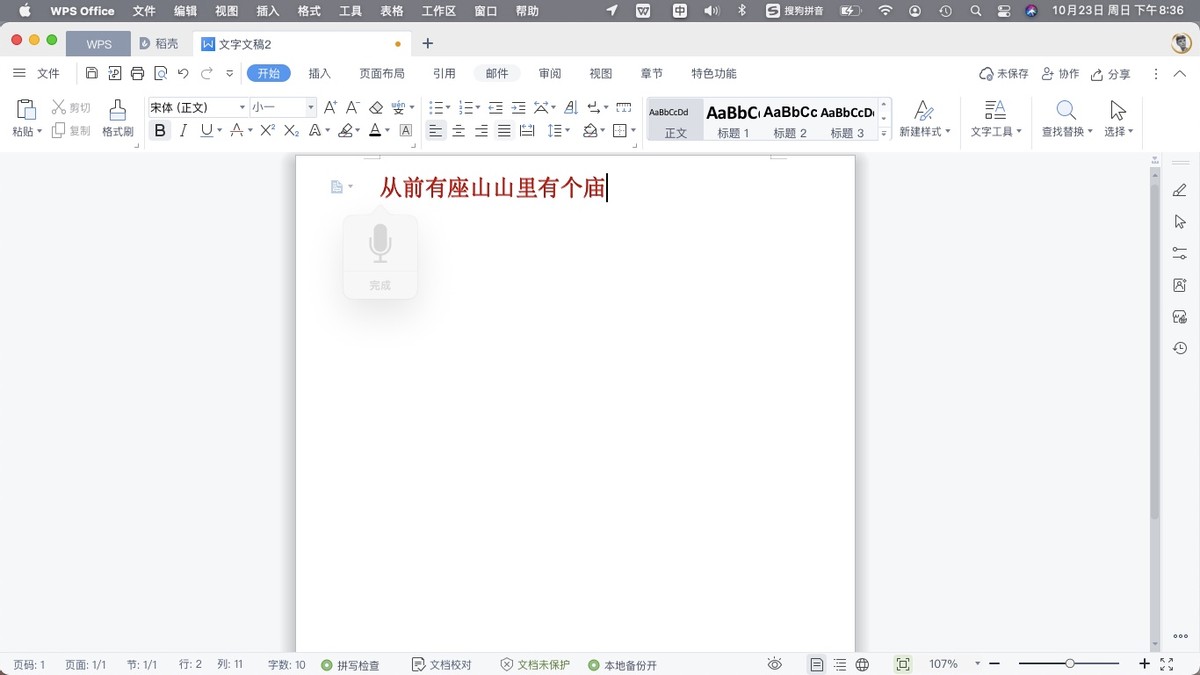Click 新建样式 new style button
The height and width of the screenshot is (675, 1200).
click(924, 119)
